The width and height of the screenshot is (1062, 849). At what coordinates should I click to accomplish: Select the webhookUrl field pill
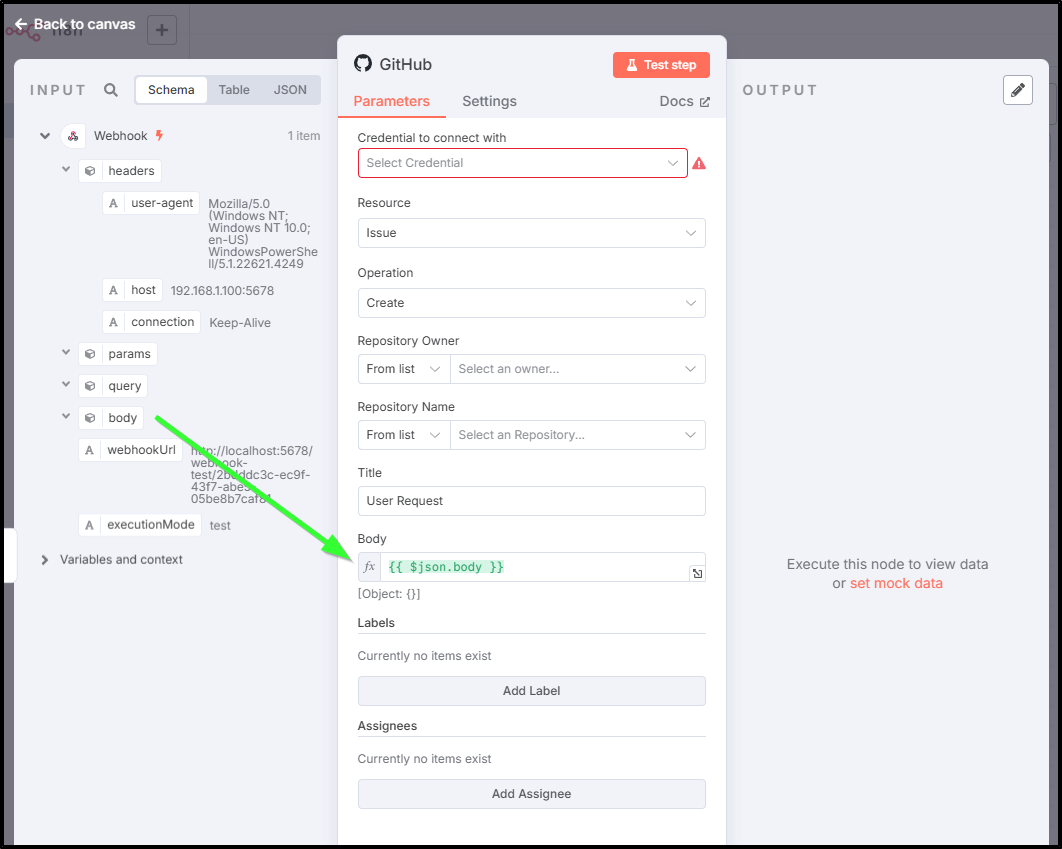click(131, 450)
